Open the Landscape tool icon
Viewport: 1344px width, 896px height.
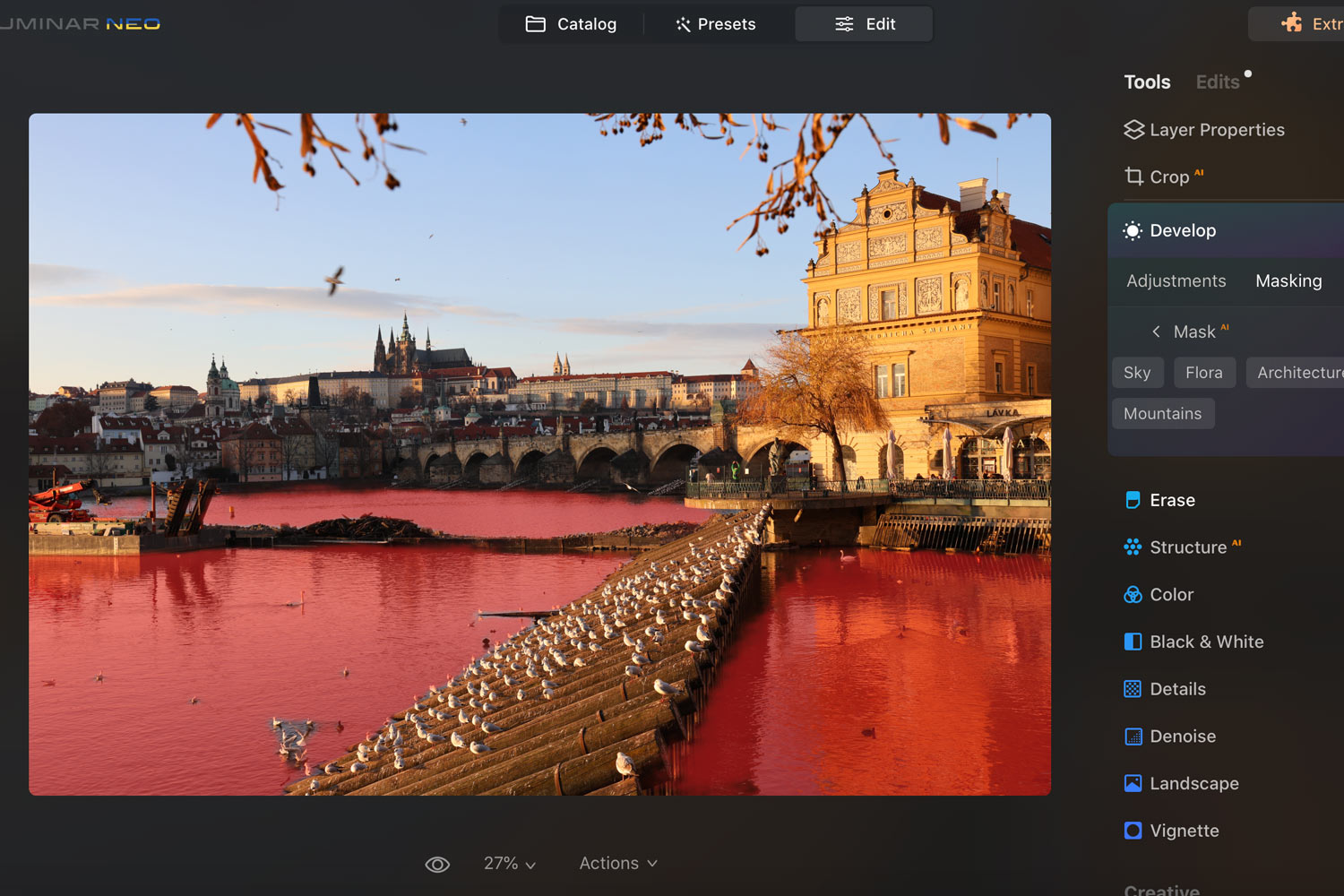(1133, 783)
